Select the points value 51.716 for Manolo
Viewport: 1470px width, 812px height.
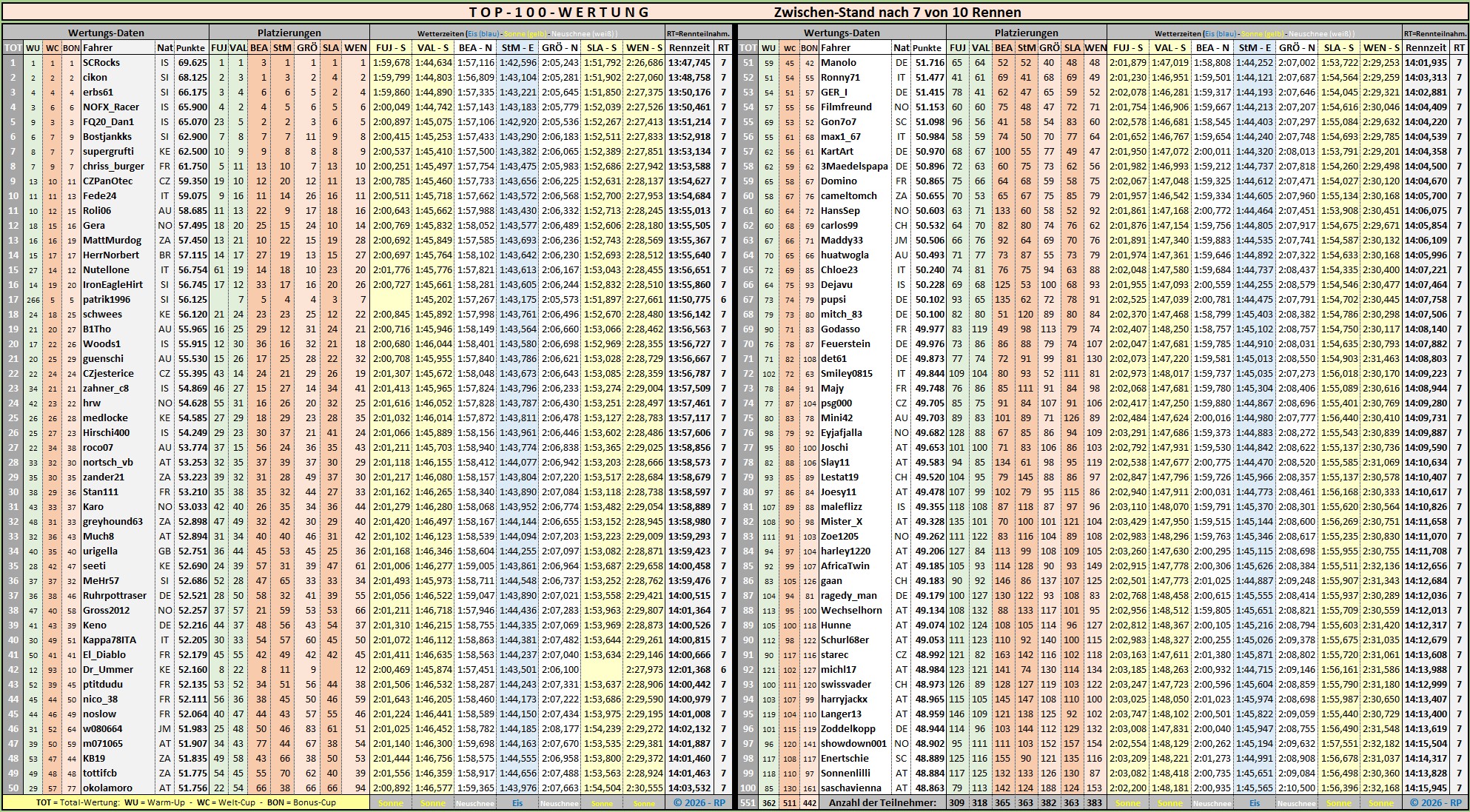point(929,63)
